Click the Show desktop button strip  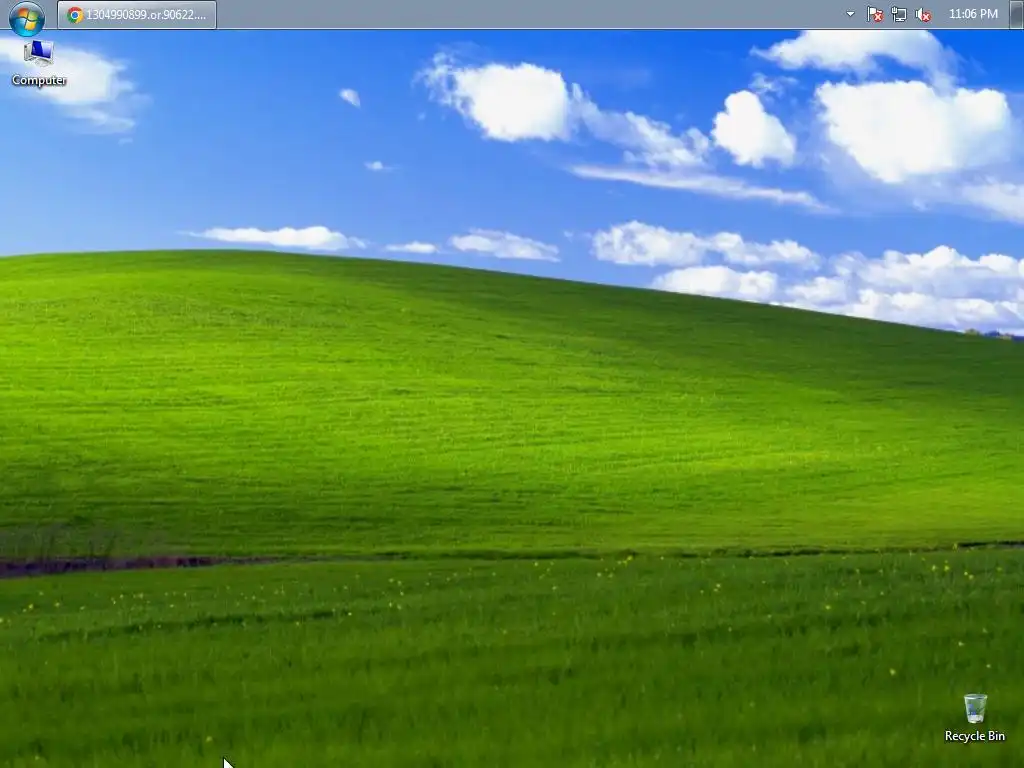pyautogui.click(x=1016, y=14)
